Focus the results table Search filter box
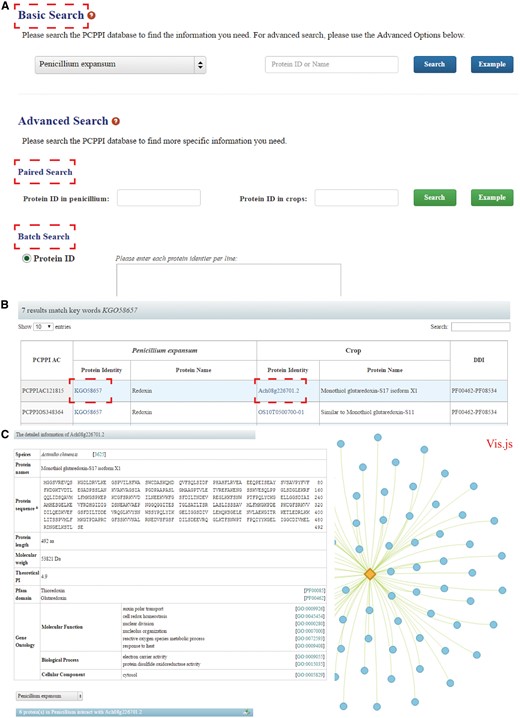 pyautogui.click(x=480, y=326)
